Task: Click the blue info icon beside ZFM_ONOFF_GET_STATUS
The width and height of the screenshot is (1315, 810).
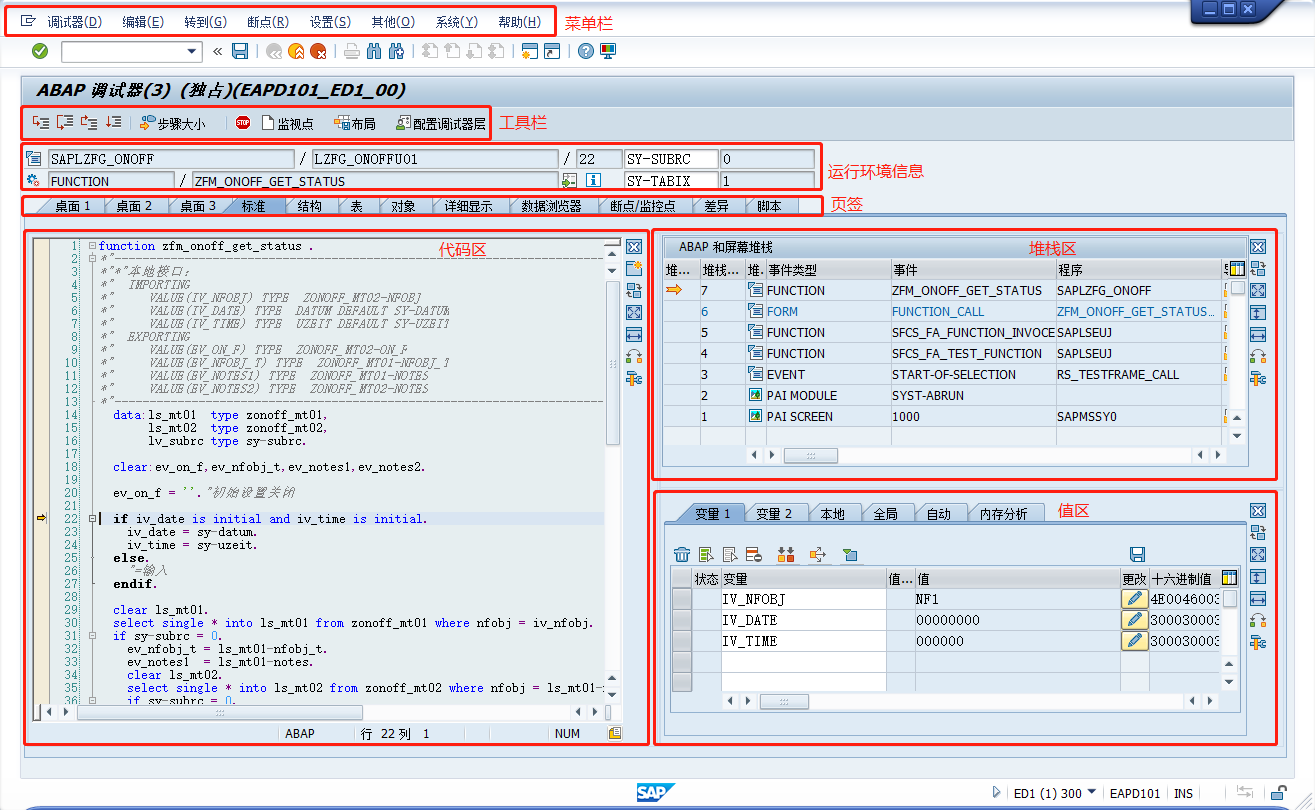Action: [593, 180]
